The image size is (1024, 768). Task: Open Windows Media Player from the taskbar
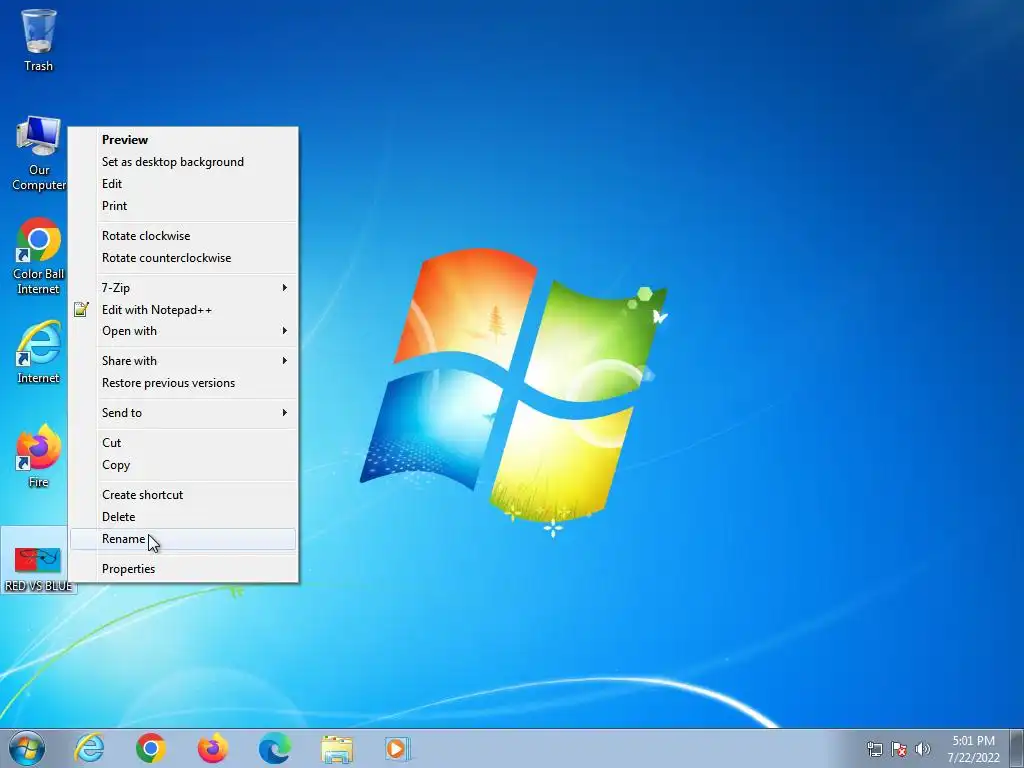(398, 748)
